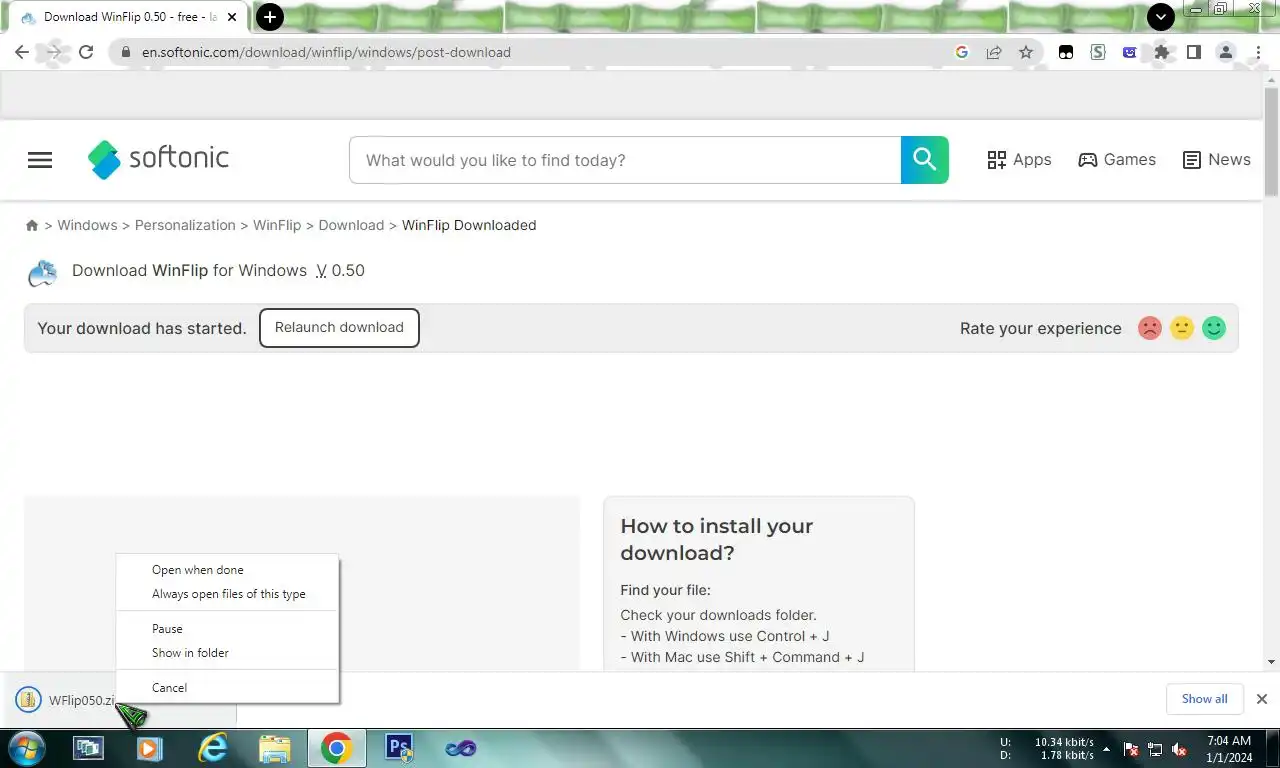The image size is (1280, 768).
Task: Open the new tab plus button
Action: tap(269, 17)
